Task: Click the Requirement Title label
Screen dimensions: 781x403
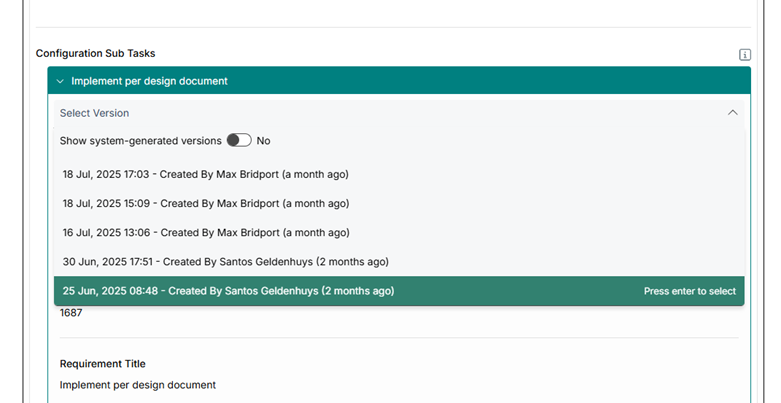Action: pos(103,364)
